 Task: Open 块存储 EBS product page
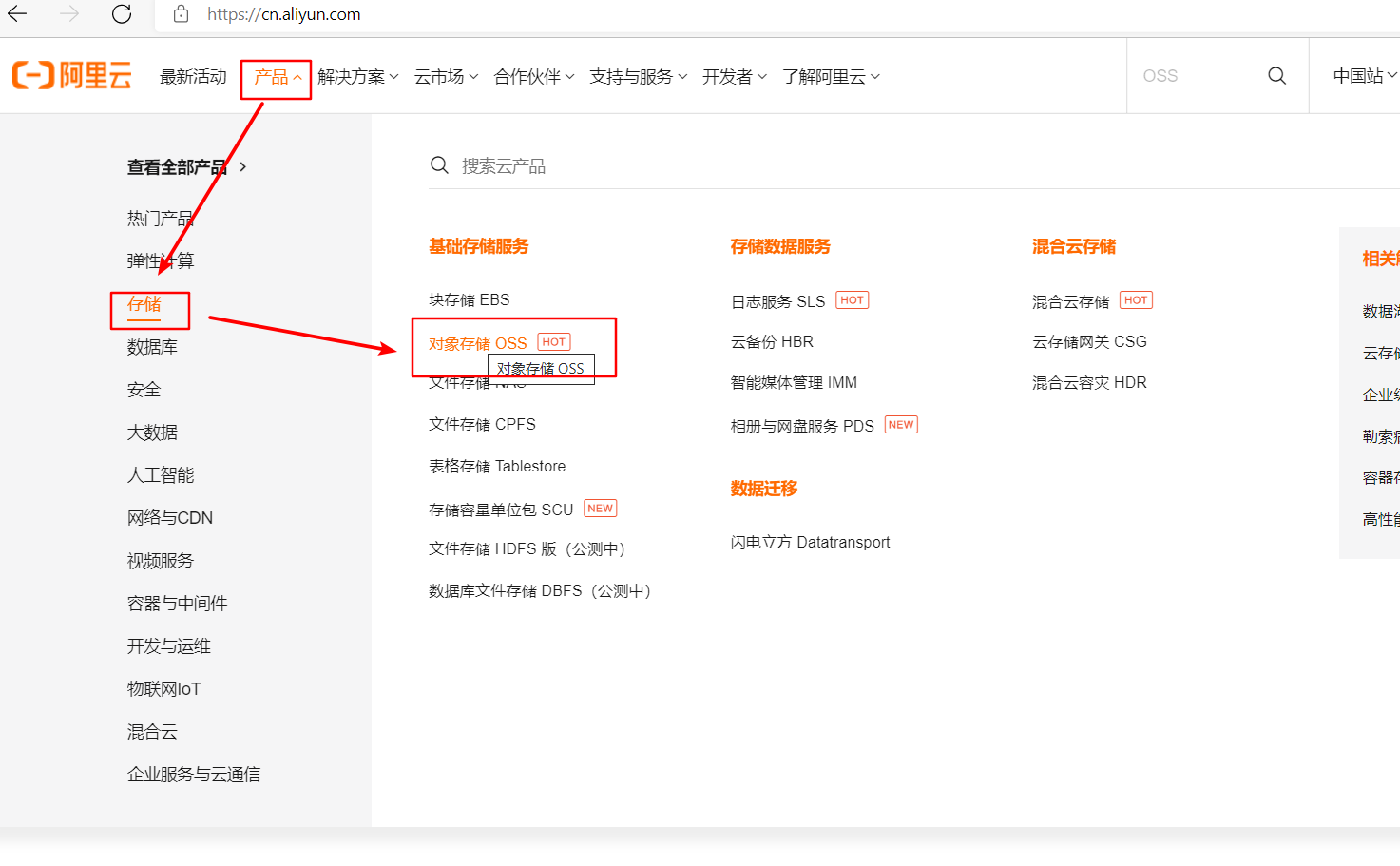(x=469, y=299)
